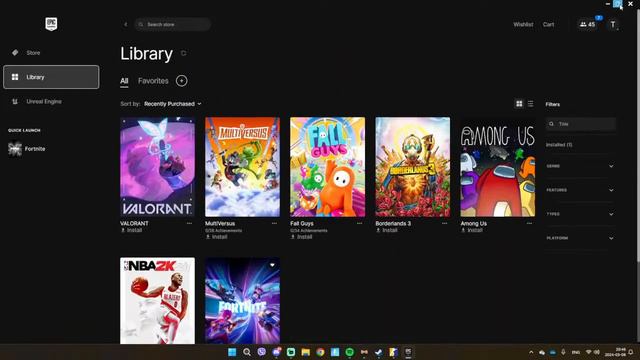Show hidden system tray icons
Viewport: 640px width, 360px height.
[x=531, y=352]
